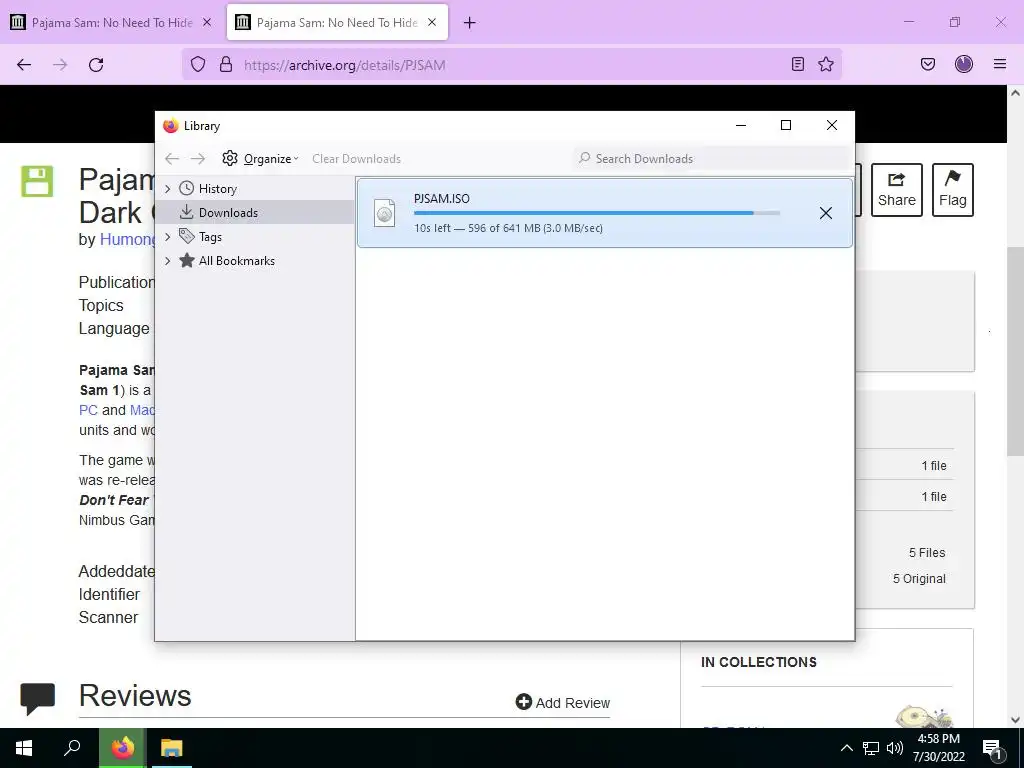1024x768 pixels.
Task: Click the Add Review link
Action: [x=563, y=703]
